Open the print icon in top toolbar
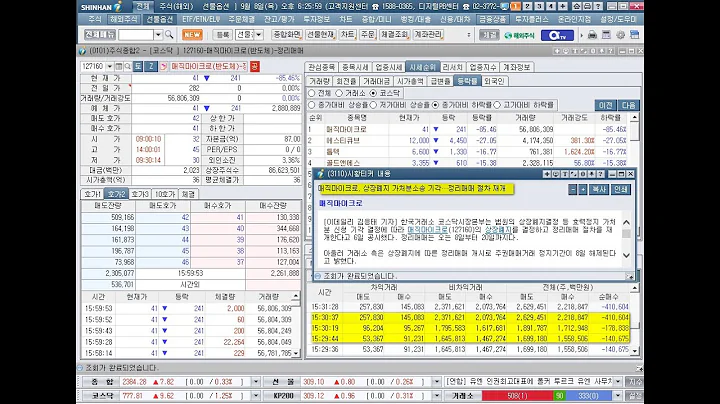 click(x=592, y=35)
